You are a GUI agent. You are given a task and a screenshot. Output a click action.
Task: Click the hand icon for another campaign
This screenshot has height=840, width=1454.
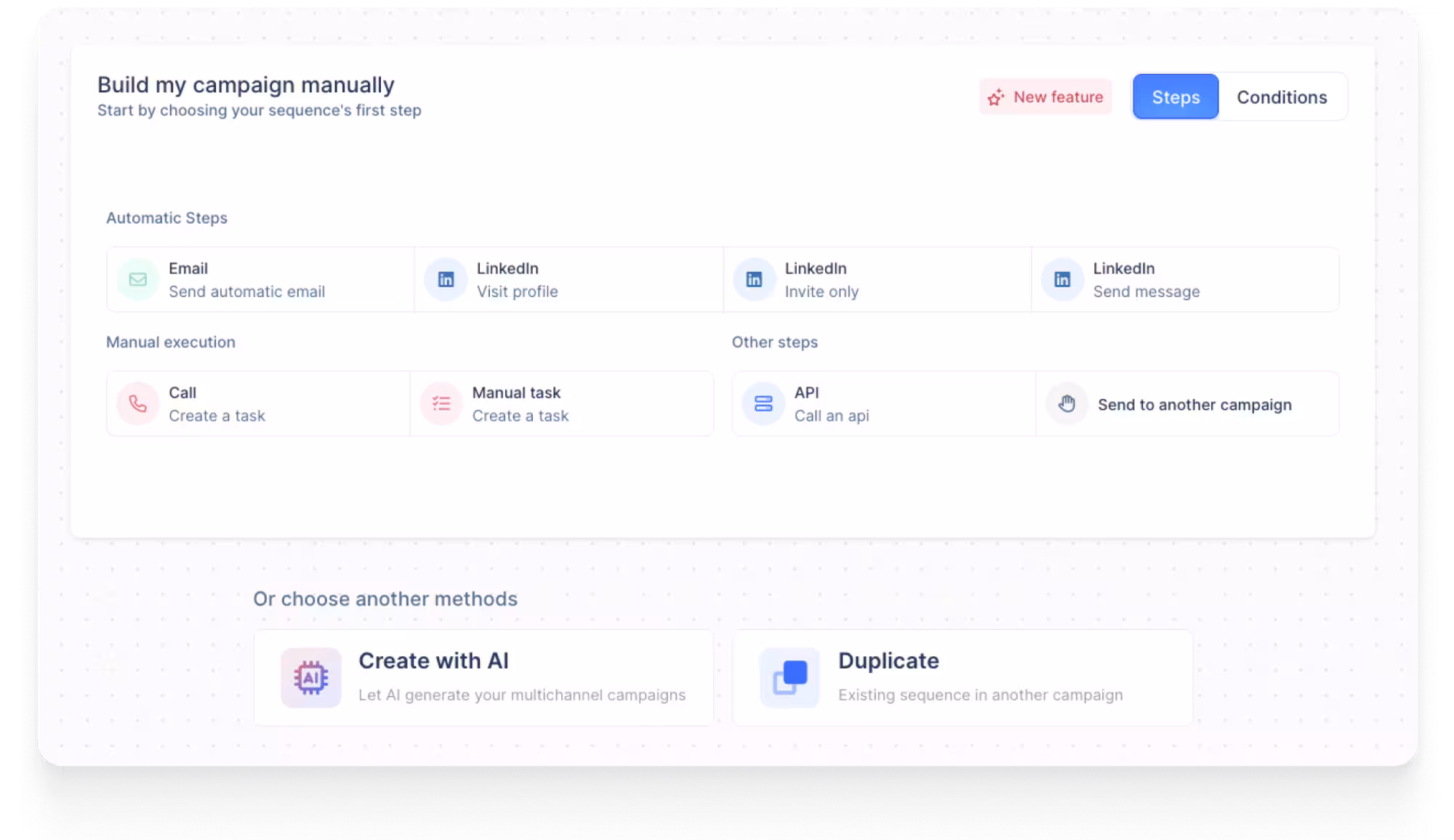click(x=1067, y=404)
